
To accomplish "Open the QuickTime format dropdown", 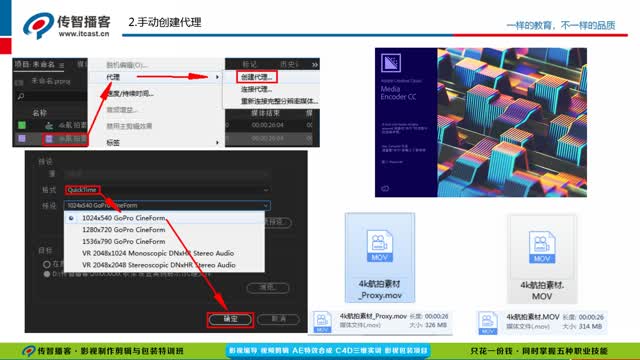I will [167, 190].
